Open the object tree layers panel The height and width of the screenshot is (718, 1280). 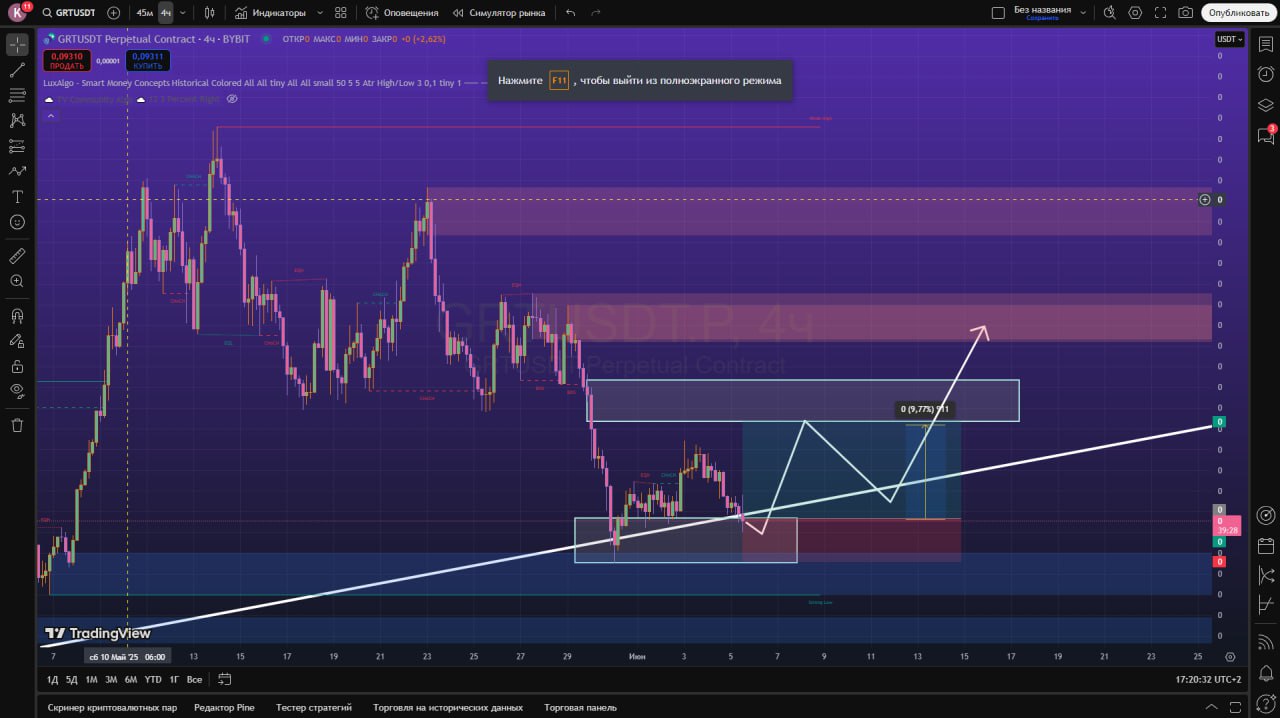[1265, 105]
